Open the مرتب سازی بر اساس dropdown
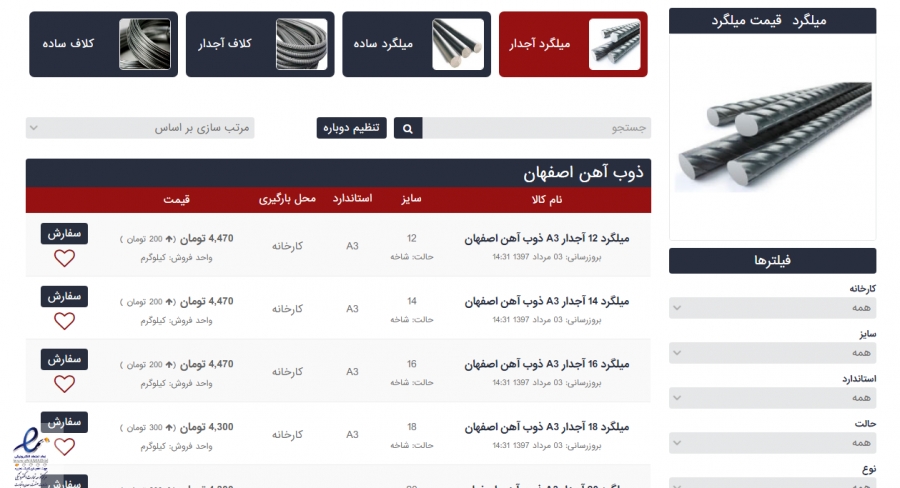 click(140, 128)
